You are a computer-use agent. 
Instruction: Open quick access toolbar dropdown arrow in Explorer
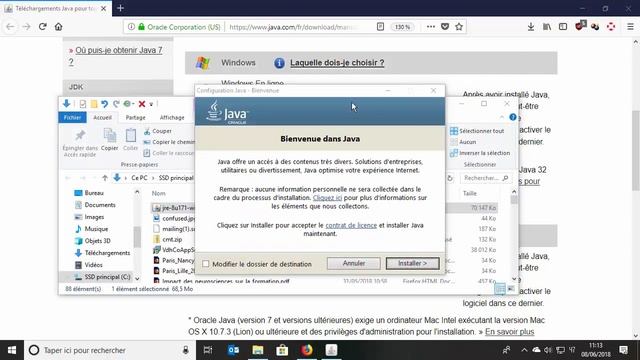pyautogui.click(x=151, y=104)
